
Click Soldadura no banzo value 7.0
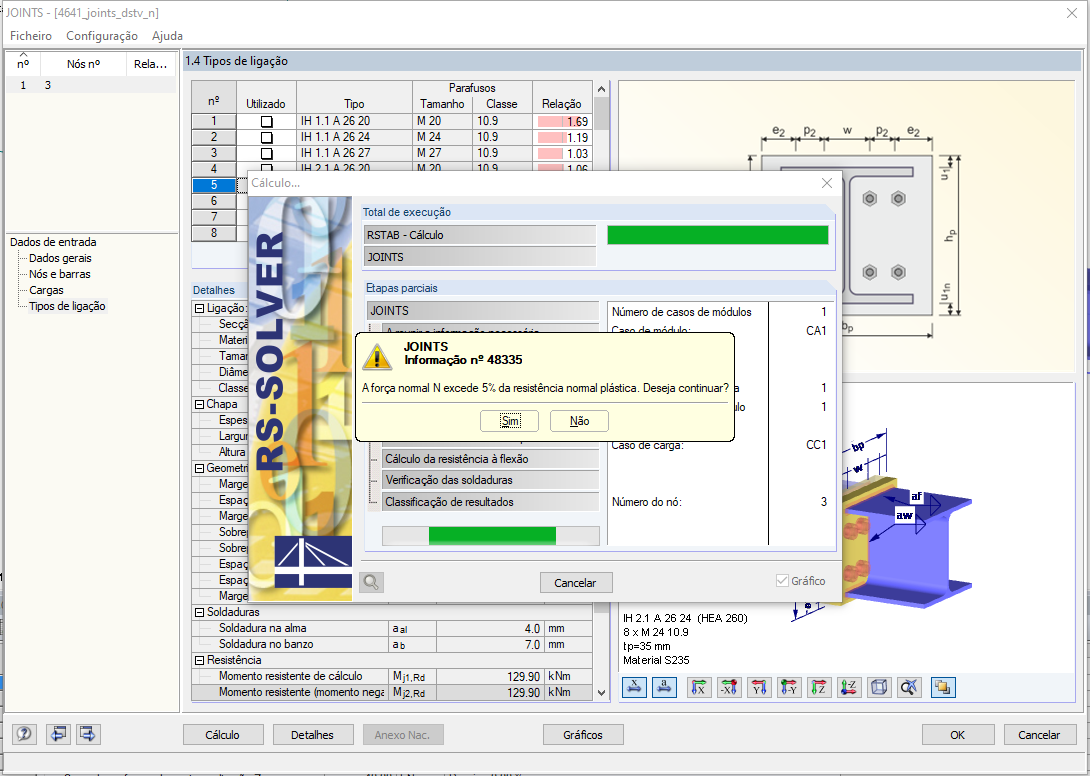(x=489, y=644)
